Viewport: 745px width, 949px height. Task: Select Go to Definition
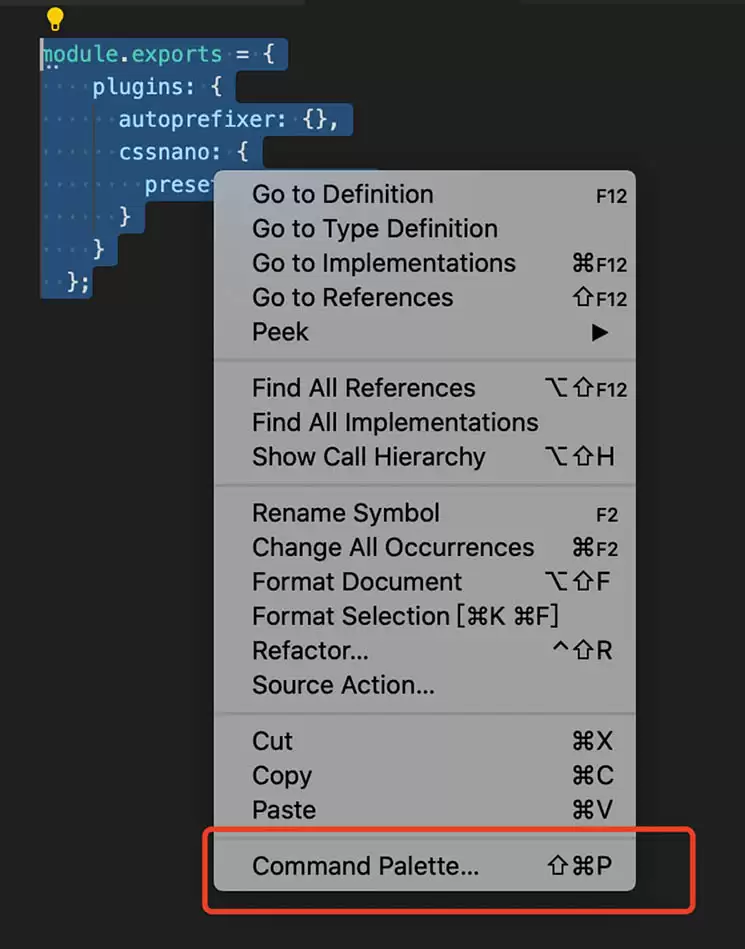pyautogui.click(x=341, y=194)
